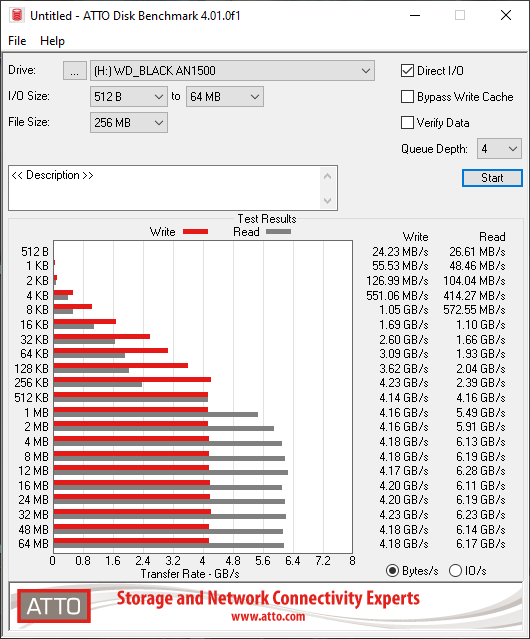Close the ATTO Disk Benchmark window

(x=506, y=15)
